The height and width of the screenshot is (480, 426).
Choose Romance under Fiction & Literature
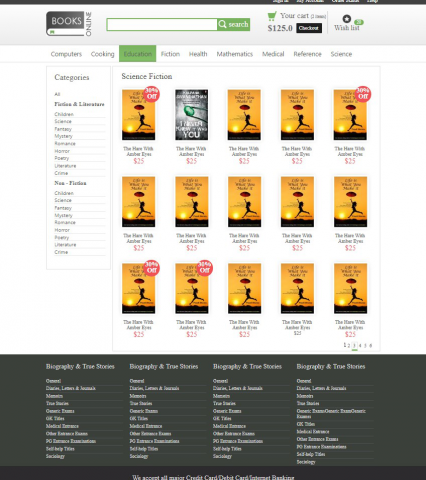point(65,144)
